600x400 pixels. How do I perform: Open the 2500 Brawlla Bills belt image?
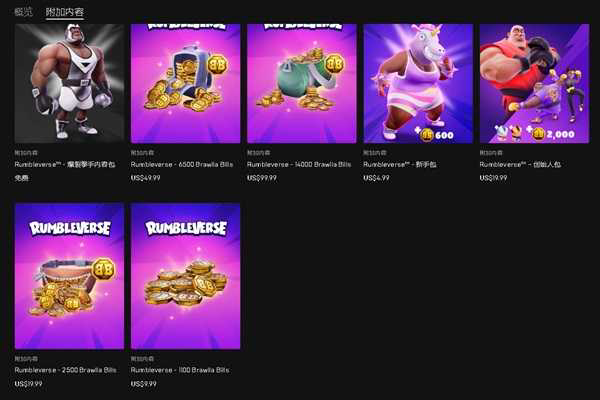click(x=69, y=276)
